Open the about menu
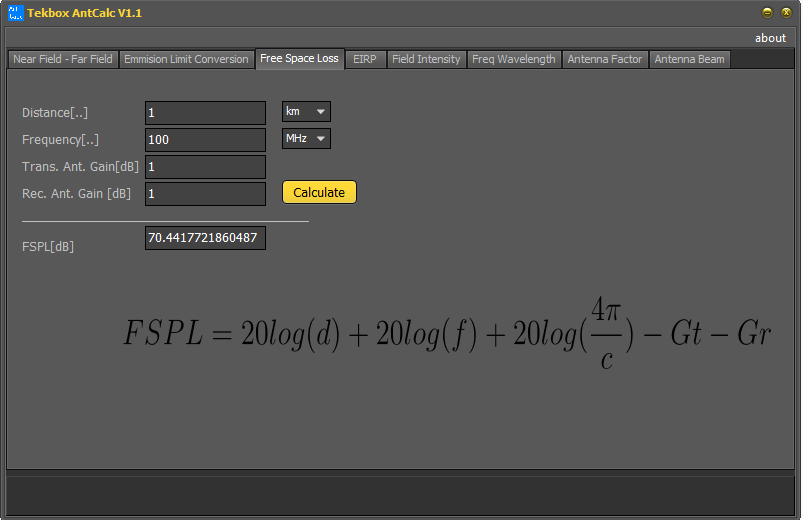 pos(770,38)
